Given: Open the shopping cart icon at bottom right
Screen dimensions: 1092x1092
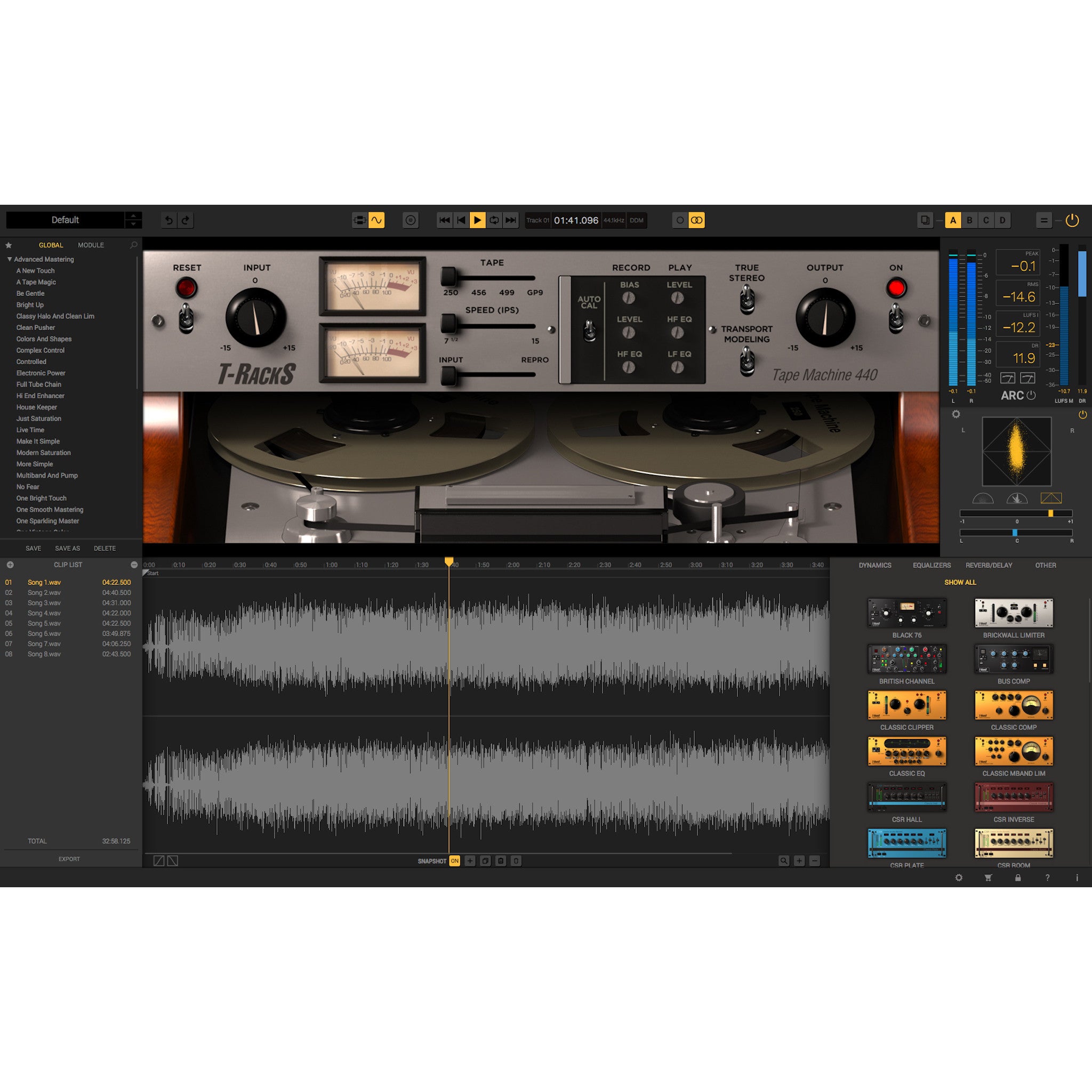Looking at the screenshot, I should [x=987, y=878].
